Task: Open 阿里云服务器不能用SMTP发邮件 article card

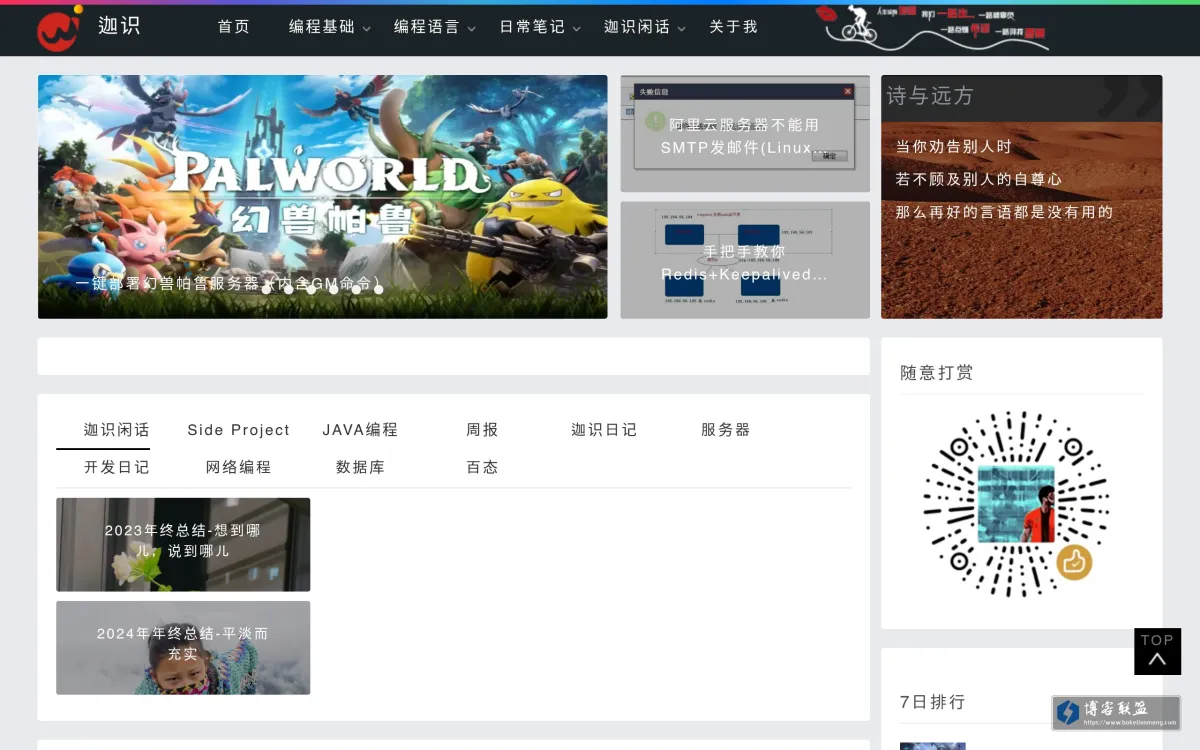Action: click(745, 134)
